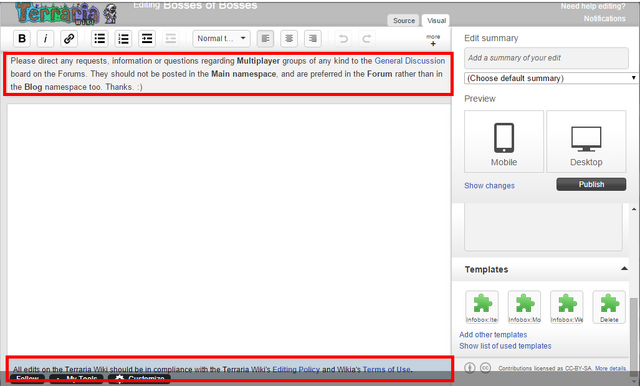Click the Creative Commons CC icon
The width and height of the screenshot is (640, 386).
pyautogui.click(x=485, y=368)
